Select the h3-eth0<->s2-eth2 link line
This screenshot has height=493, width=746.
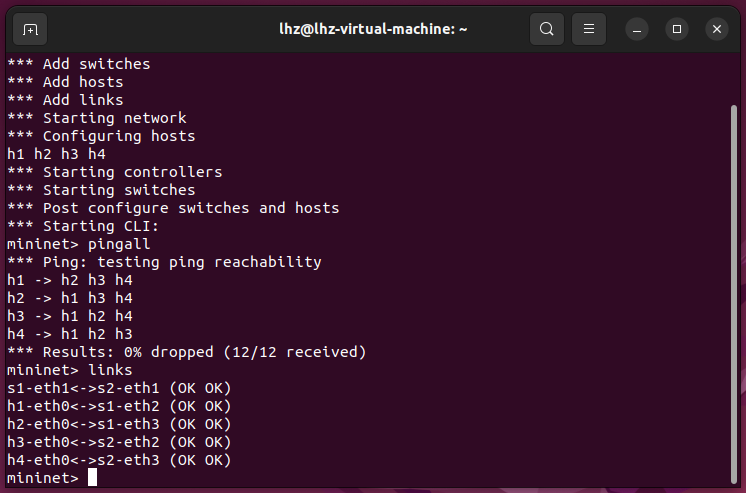119,442
